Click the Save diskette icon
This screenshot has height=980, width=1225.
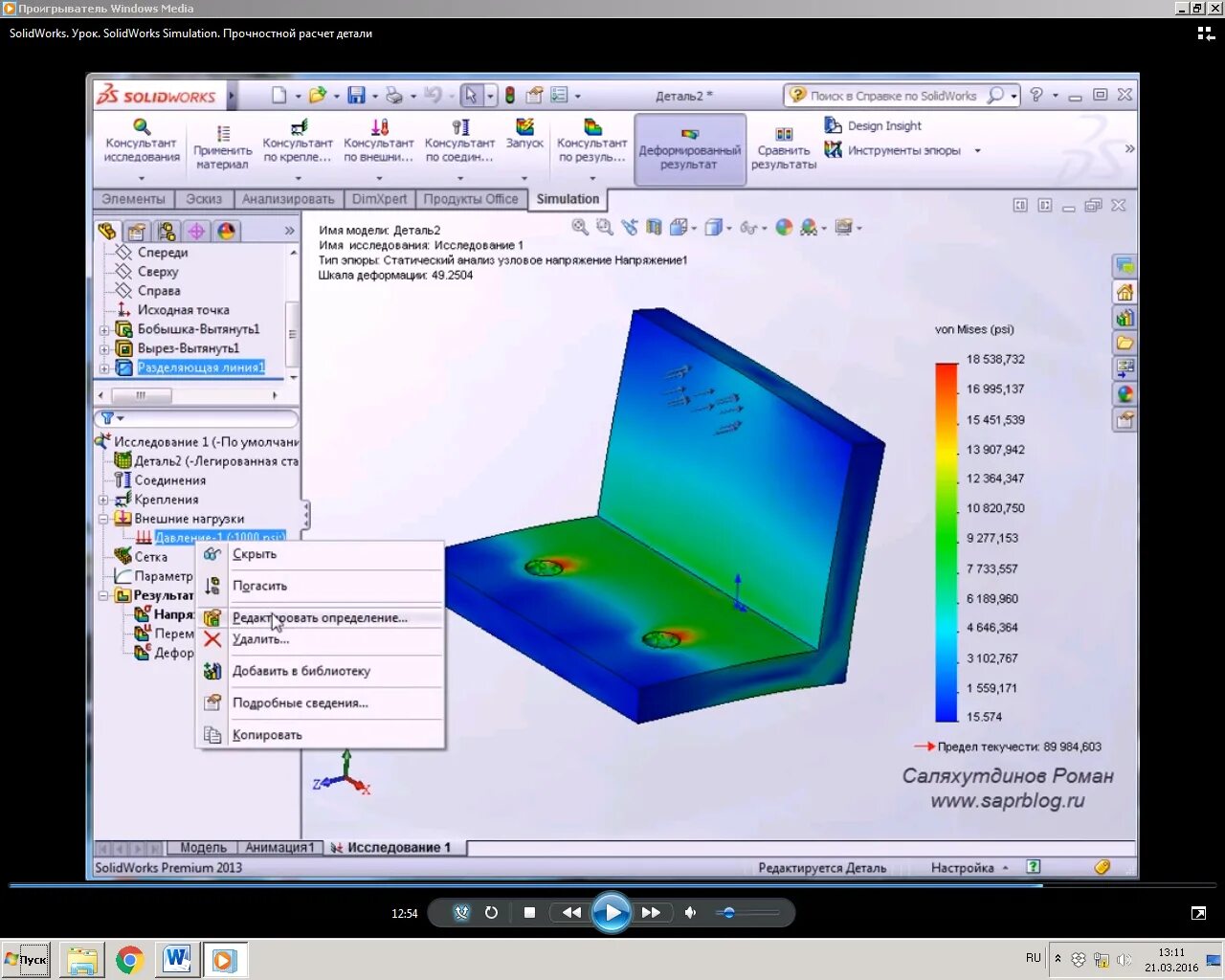pyautogui.click(x=356, y=95)
